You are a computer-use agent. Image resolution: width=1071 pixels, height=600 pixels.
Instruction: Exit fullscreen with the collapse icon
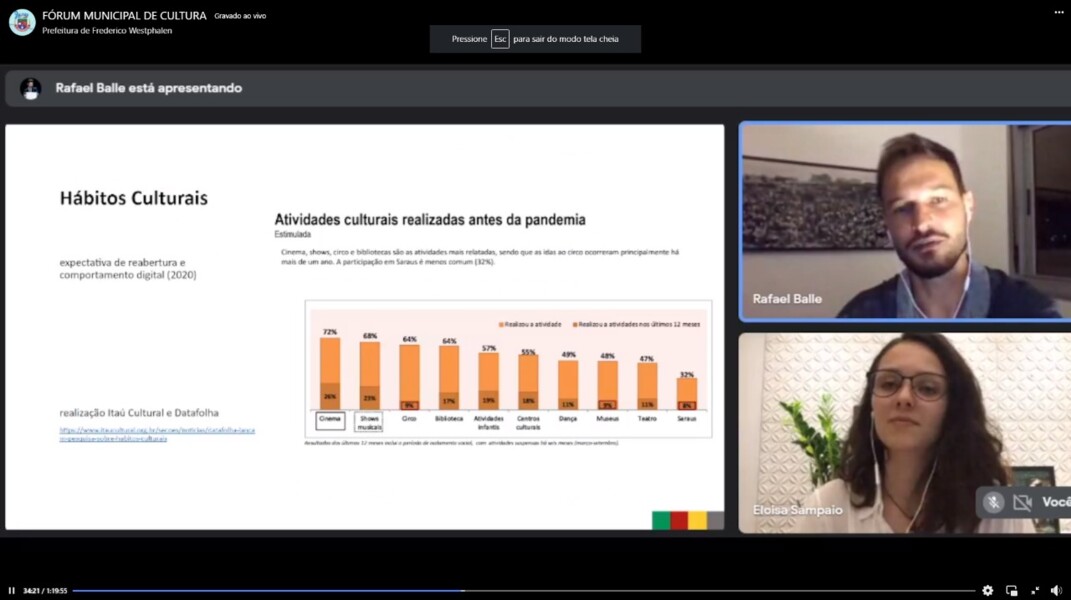click(x=1035, y=590)
